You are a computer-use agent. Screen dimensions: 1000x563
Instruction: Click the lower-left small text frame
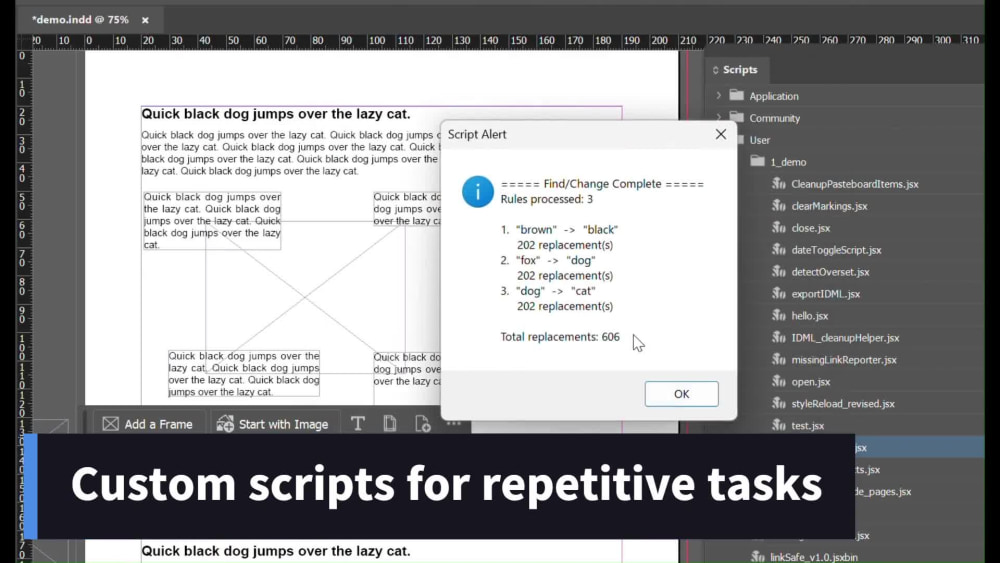[x=244, y=374]
